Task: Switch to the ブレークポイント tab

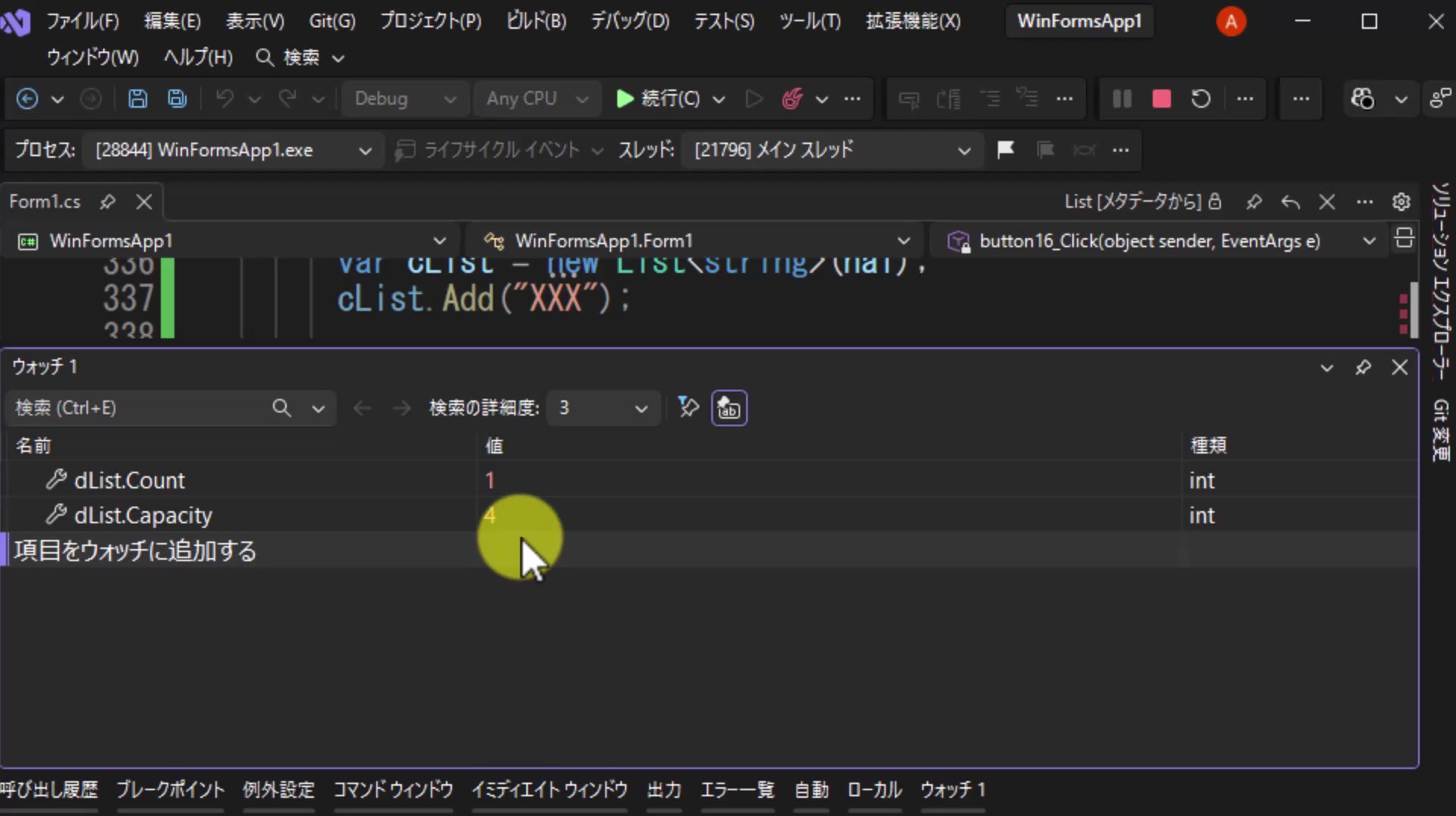Action: coord(171,790)
